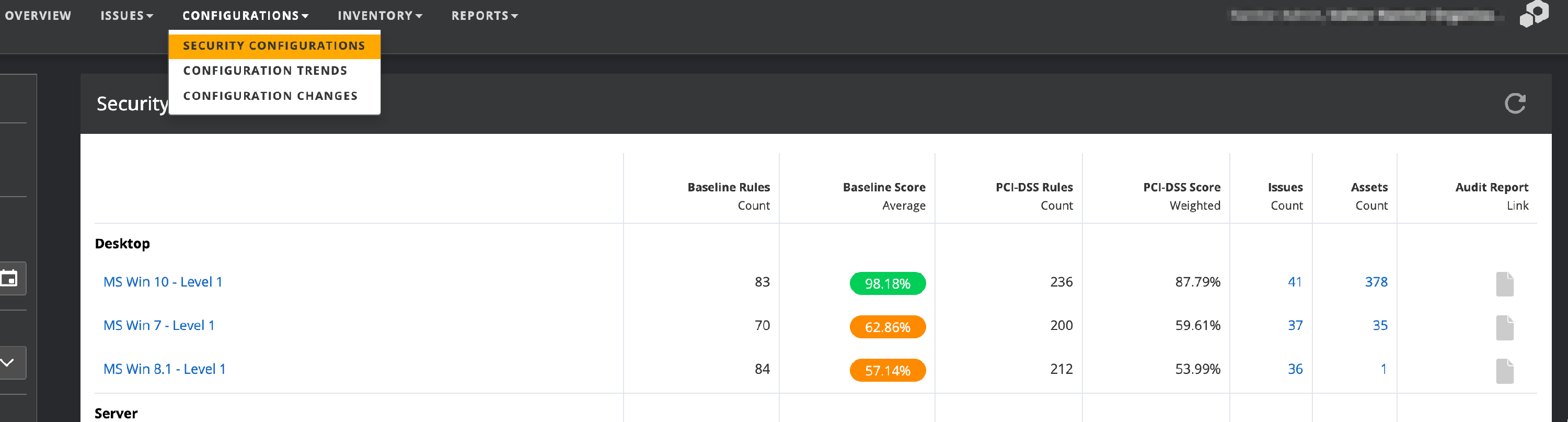This screenshot has width=1568, height=422.
Task: Follow the MS Win 8.1 - Level 1 link
Action: 164,369
